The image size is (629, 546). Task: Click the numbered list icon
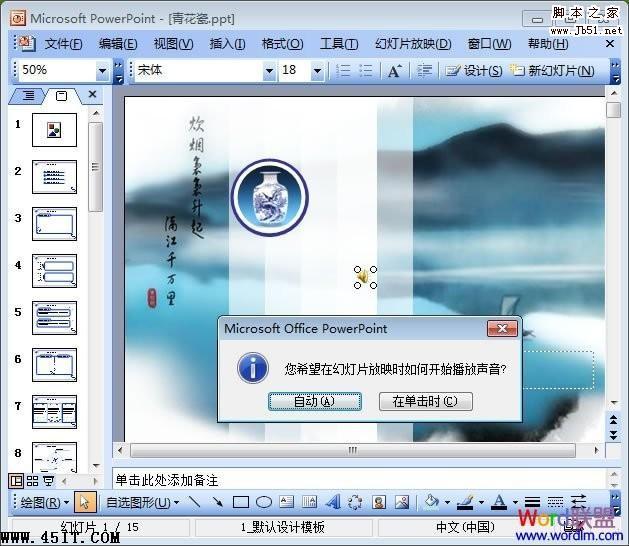pos(343,71)
